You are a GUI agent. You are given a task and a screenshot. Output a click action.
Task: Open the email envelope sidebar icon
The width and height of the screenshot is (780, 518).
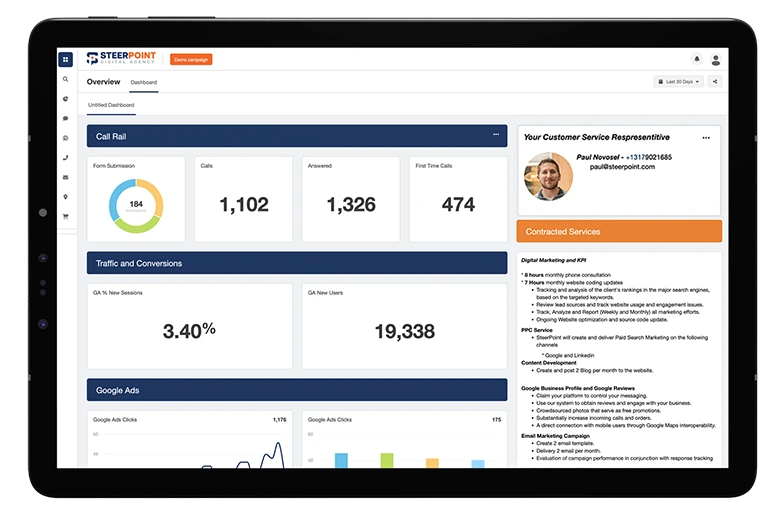tap(66, 177)
